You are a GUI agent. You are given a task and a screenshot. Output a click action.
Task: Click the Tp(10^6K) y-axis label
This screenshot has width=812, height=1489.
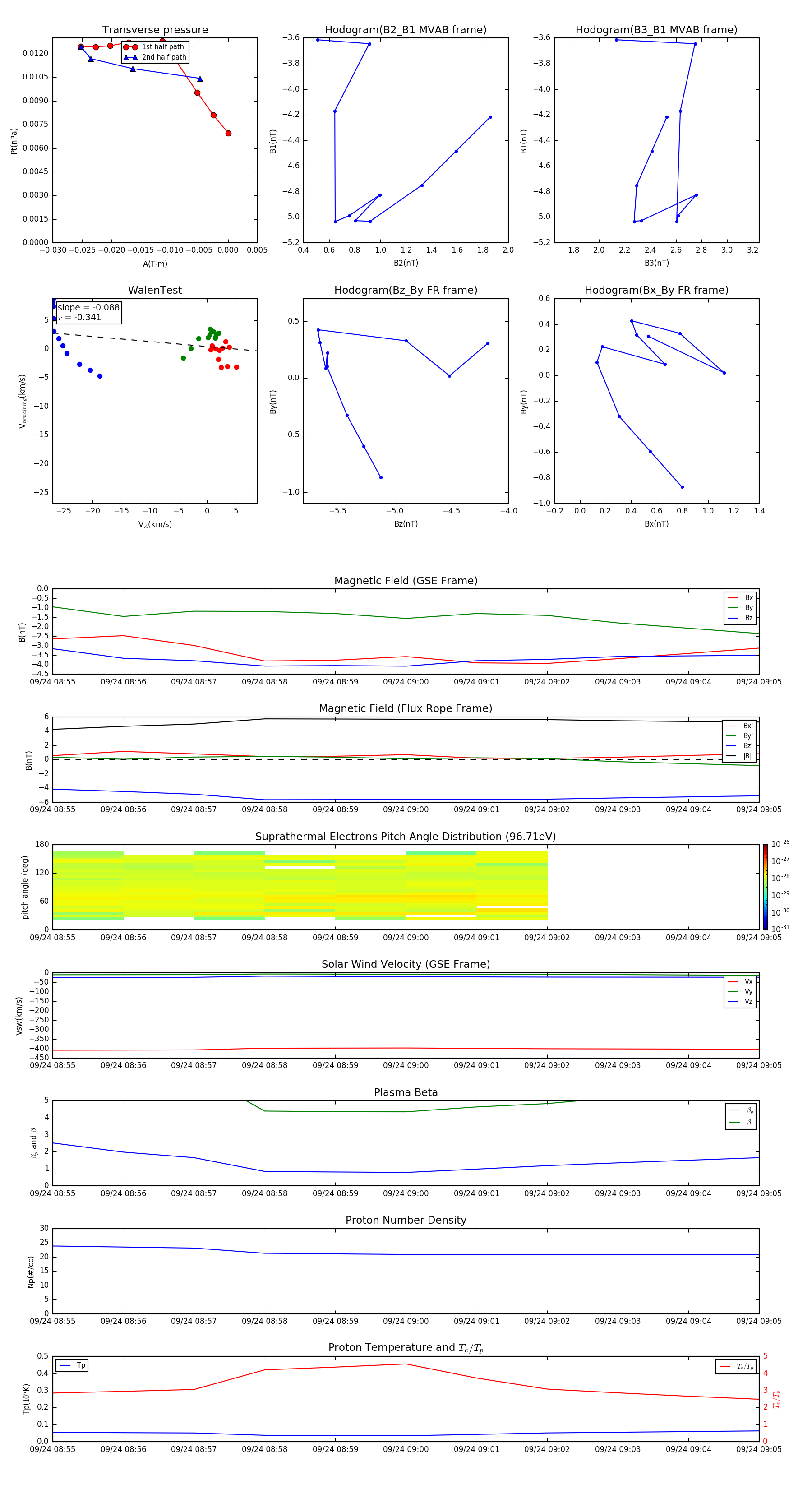(26, 1399)
